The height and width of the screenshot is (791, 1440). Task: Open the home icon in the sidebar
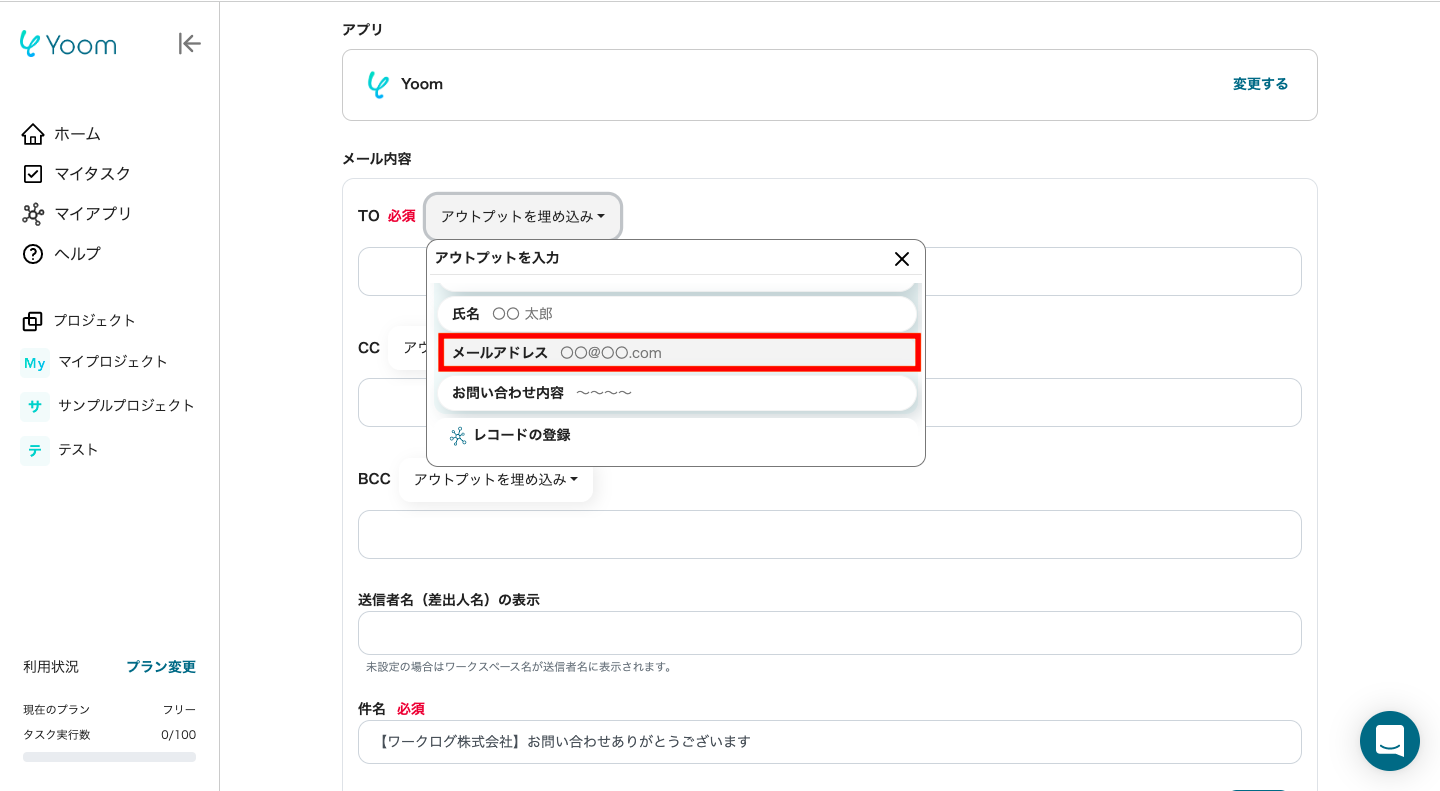point(33,134)
